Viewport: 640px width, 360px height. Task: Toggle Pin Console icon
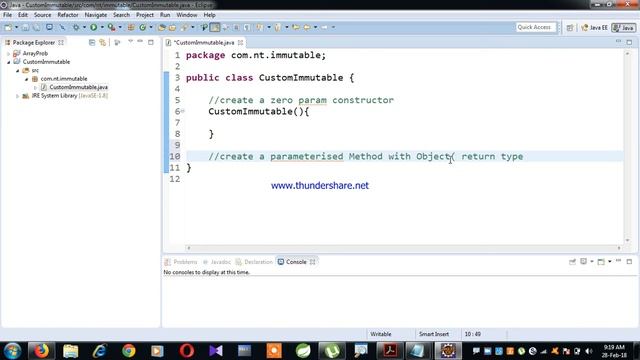[x=572, y=262]
